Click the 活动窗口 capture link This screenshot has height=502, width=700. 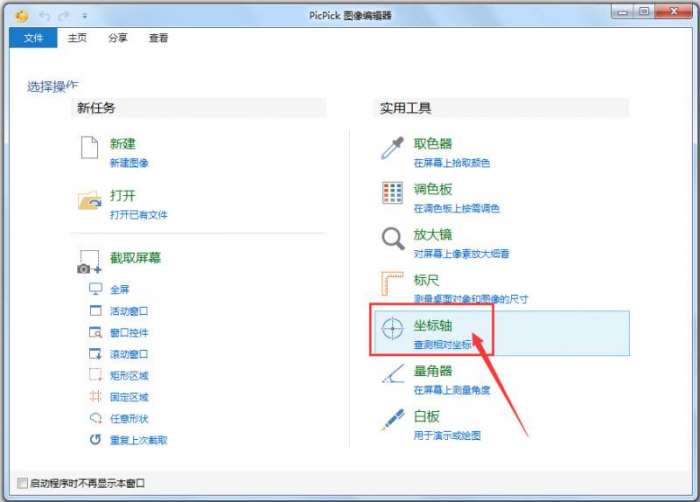pos(129,311)
